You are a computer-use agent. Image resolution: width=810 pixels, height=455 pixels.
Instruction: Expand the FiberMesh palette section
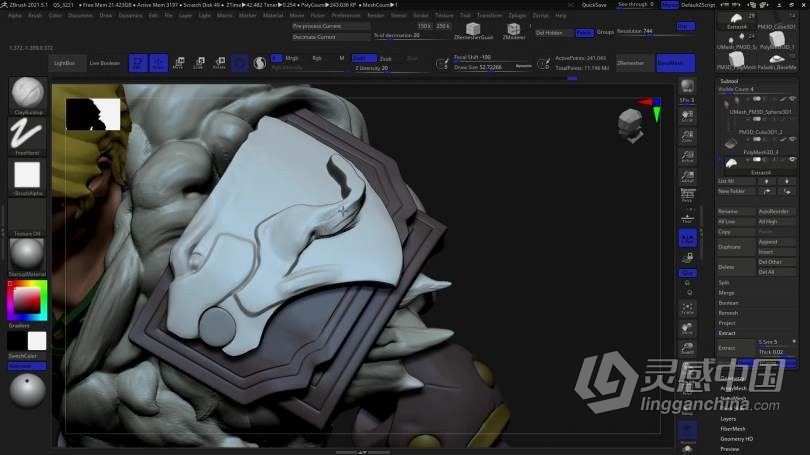click(733, 429)
